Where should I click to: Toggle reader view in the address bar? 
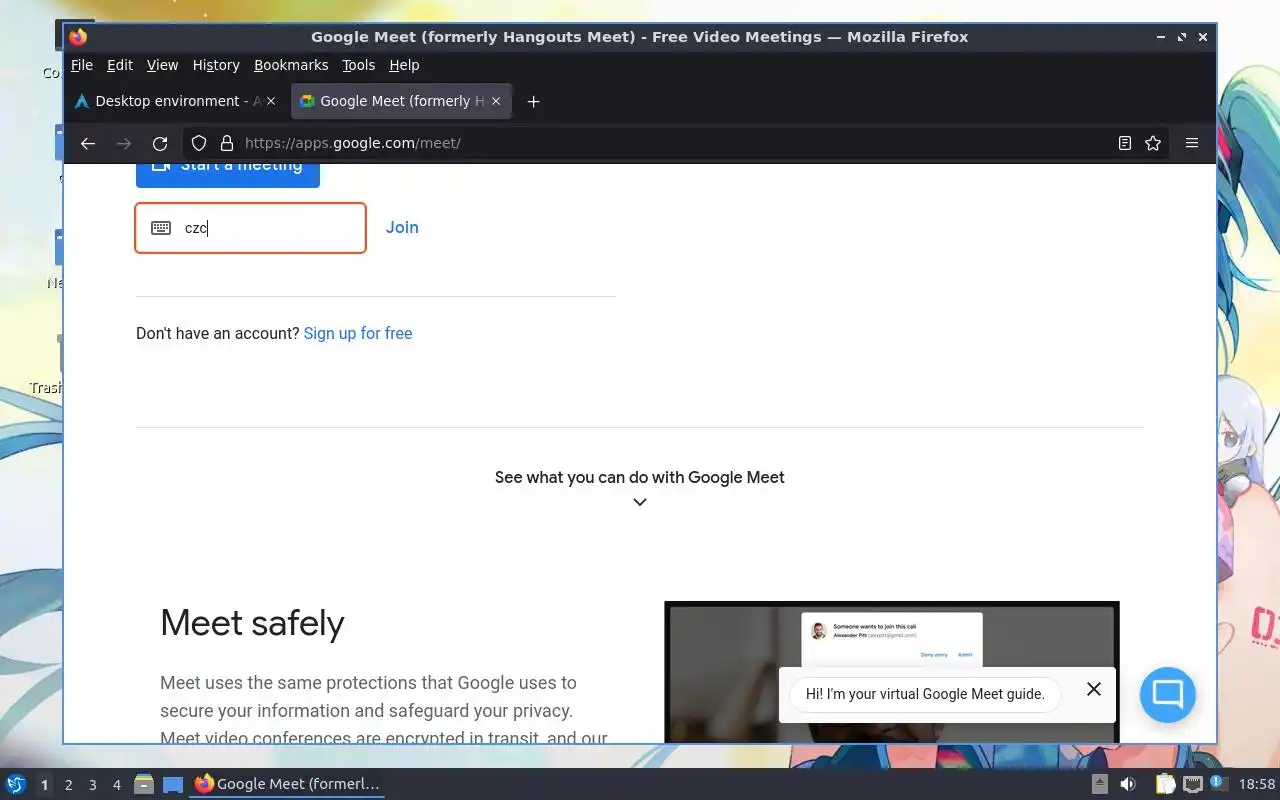[1125, 143]
